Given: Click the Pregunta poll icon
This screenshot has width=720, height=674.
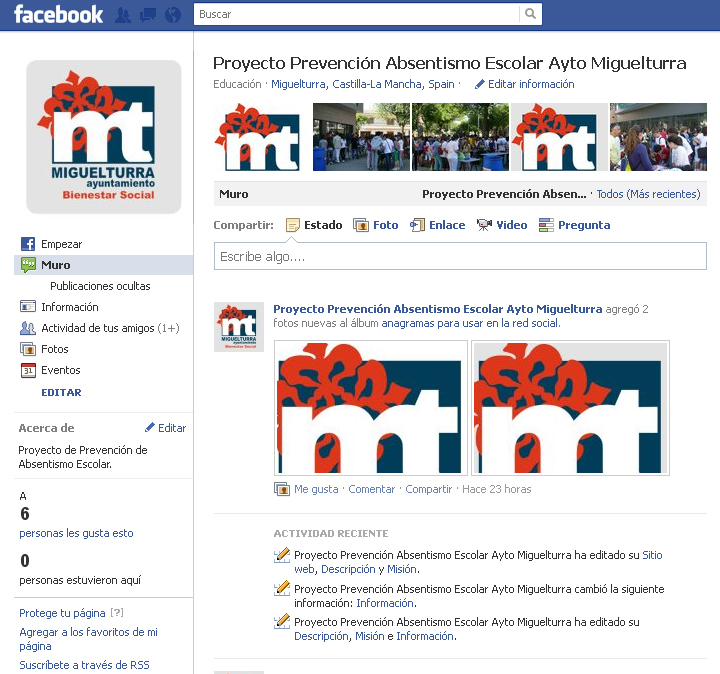Looking at the screenshot, I should tap(546, 225).
